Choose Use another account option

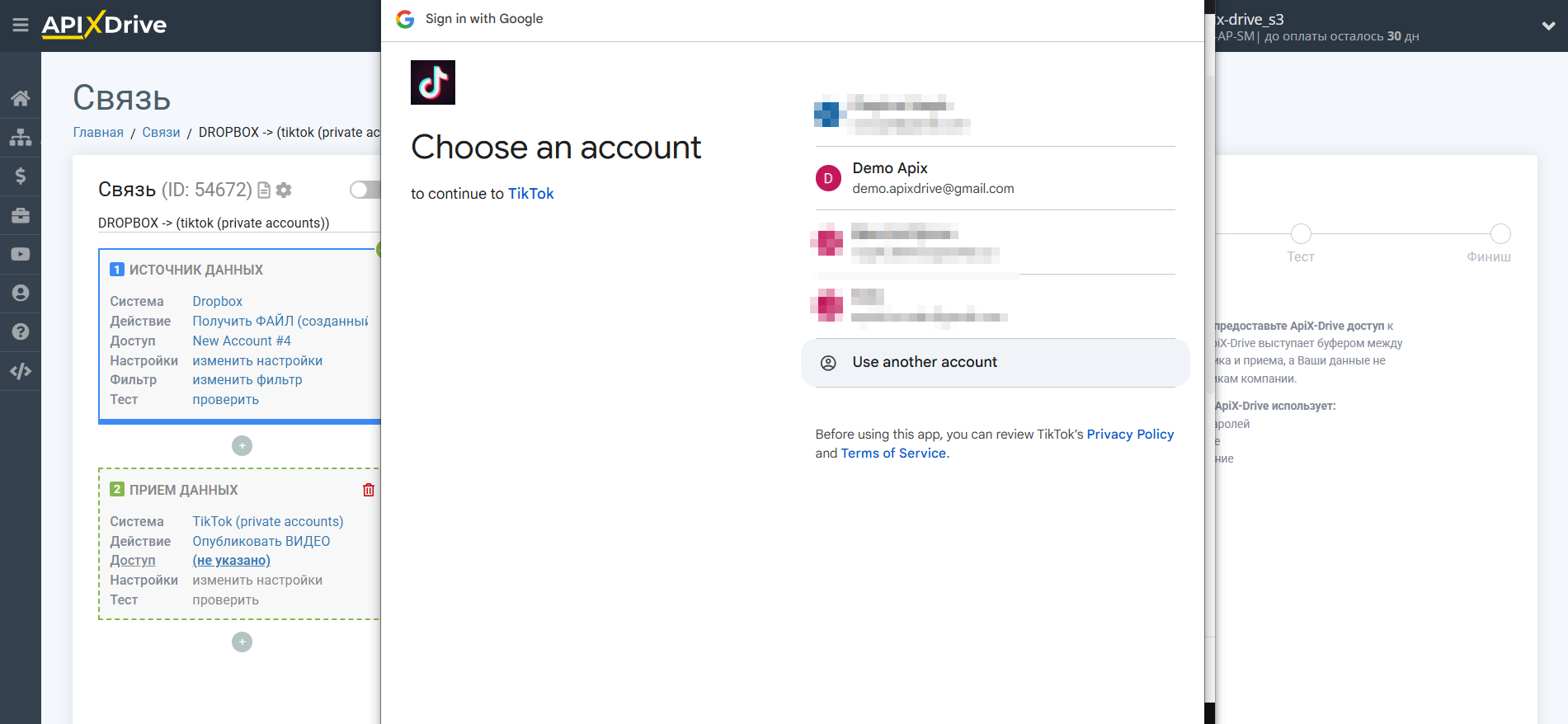(x=995, y=362)
